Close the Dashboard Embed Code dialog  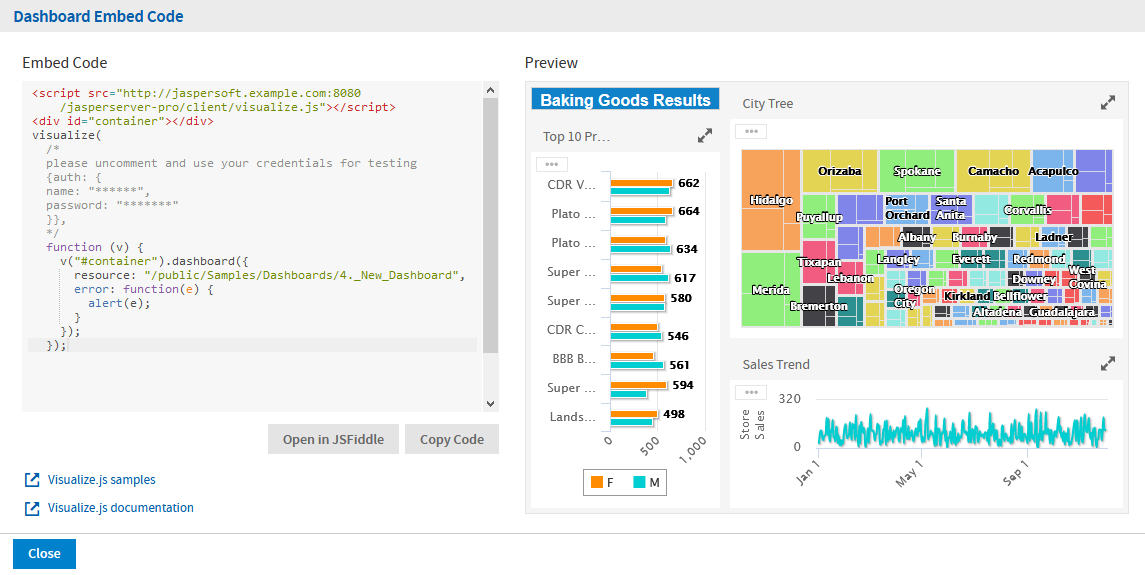(44, 554)
